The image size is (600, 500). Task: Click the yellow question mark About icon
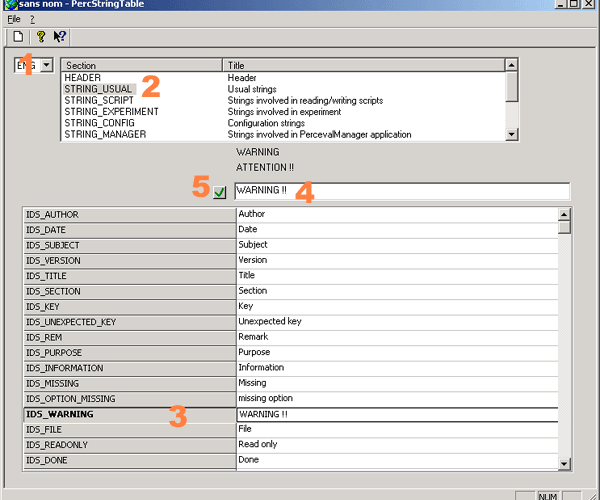pyautogui.click(x=41, y=37)
